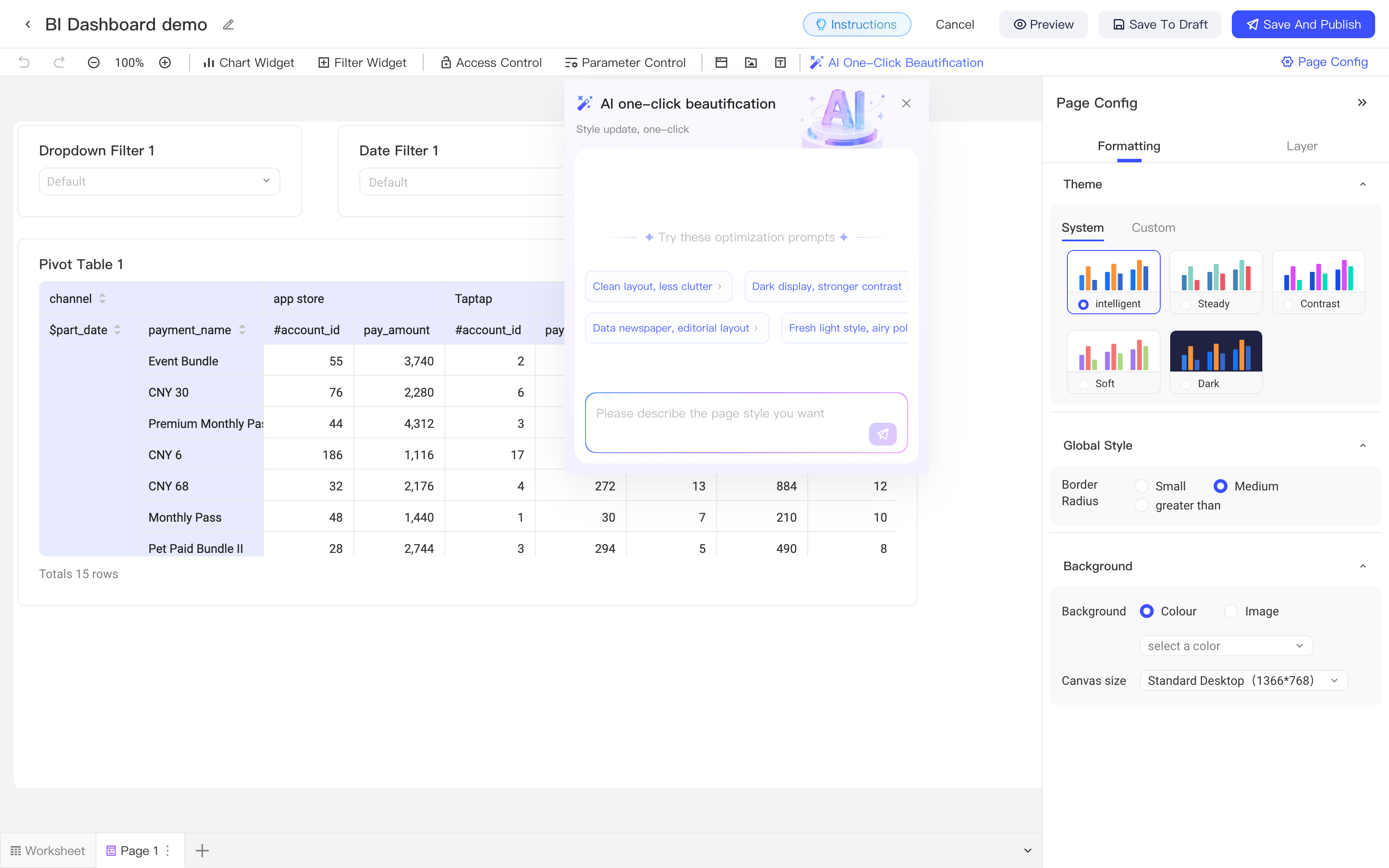
Task: Edit the dashboard title with pencil icon
Action: click(x=228, y=25)
